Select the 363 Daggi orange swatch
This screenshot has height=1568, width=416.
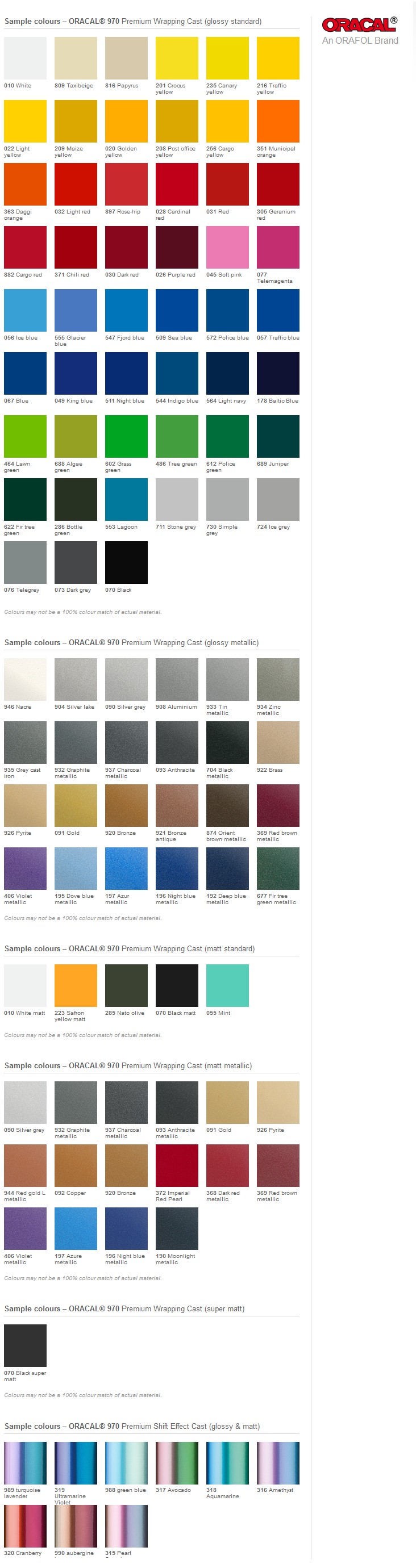point(25,185)
